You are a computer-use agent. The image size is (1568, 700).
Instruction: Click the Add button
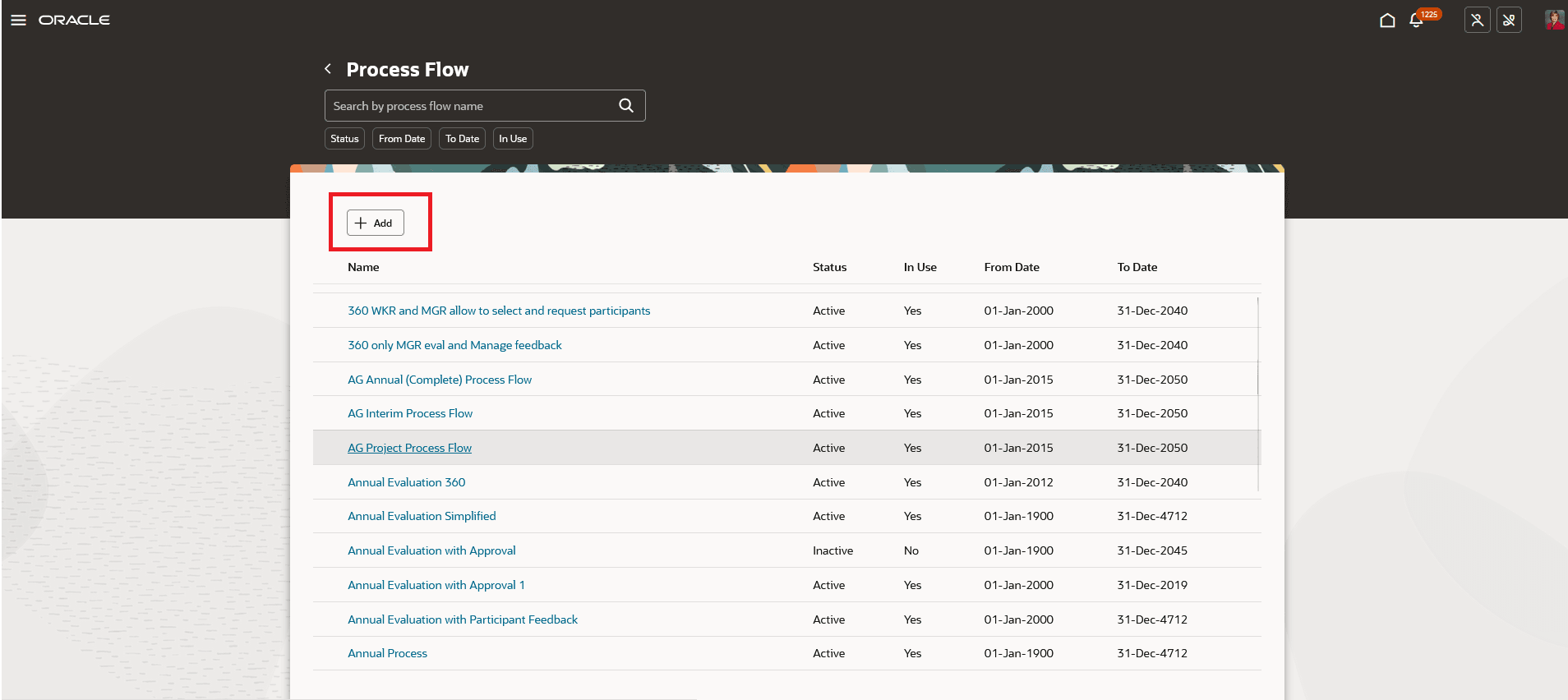(376, 223)
